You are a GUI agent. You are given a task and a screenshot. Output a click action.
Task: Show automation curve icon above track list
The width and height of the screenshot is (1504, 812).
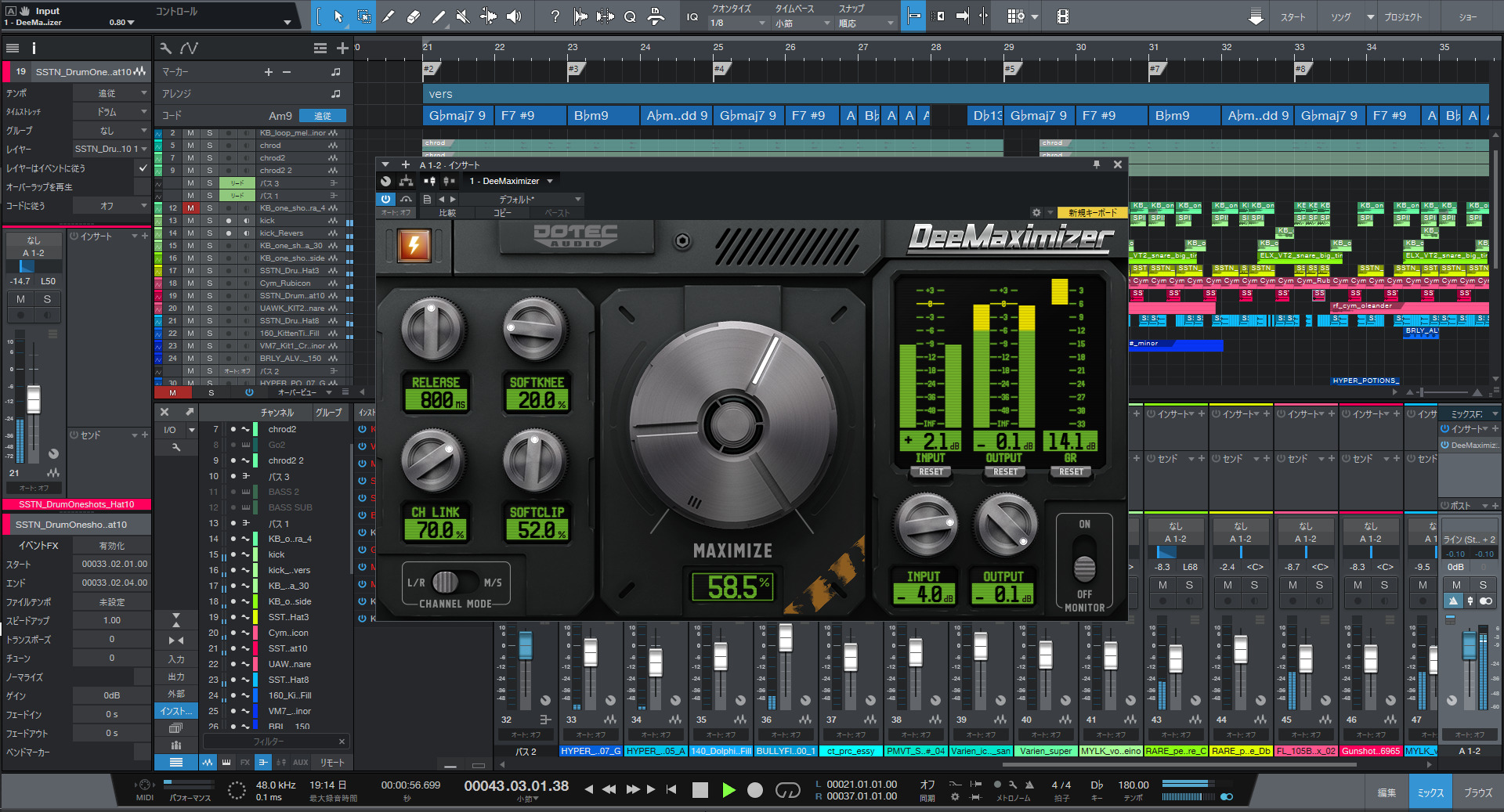tap(189, 49)
